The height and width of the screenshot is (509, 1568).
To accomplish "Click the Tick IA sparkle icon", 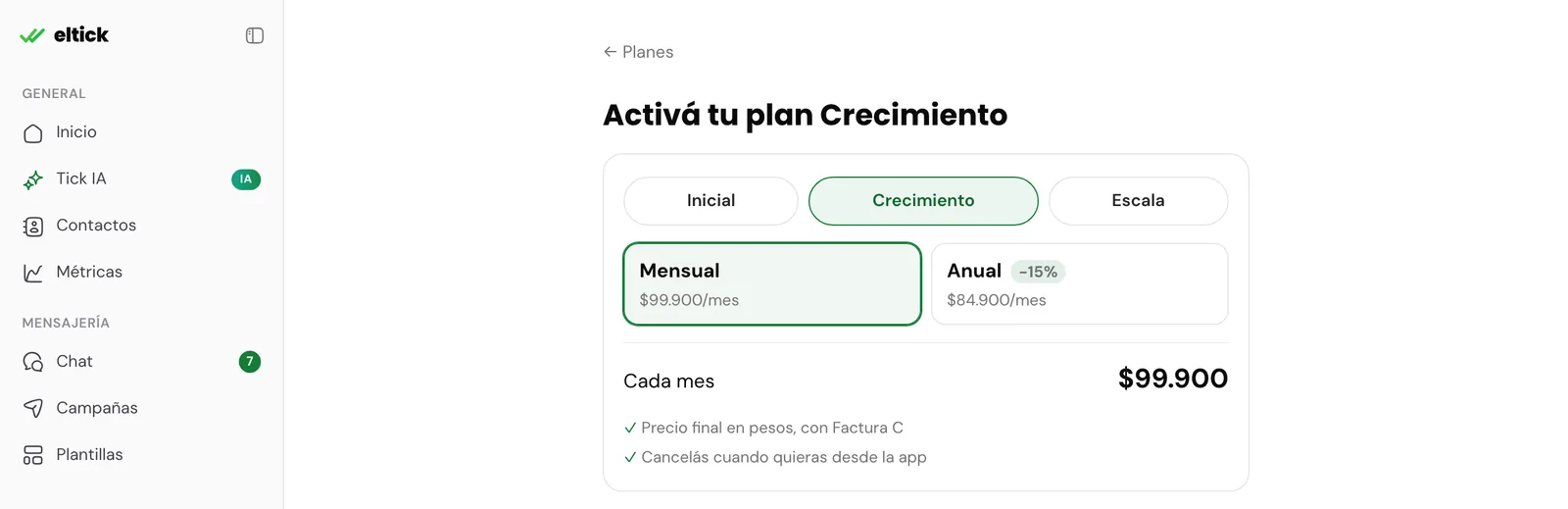I will point(33,179).
